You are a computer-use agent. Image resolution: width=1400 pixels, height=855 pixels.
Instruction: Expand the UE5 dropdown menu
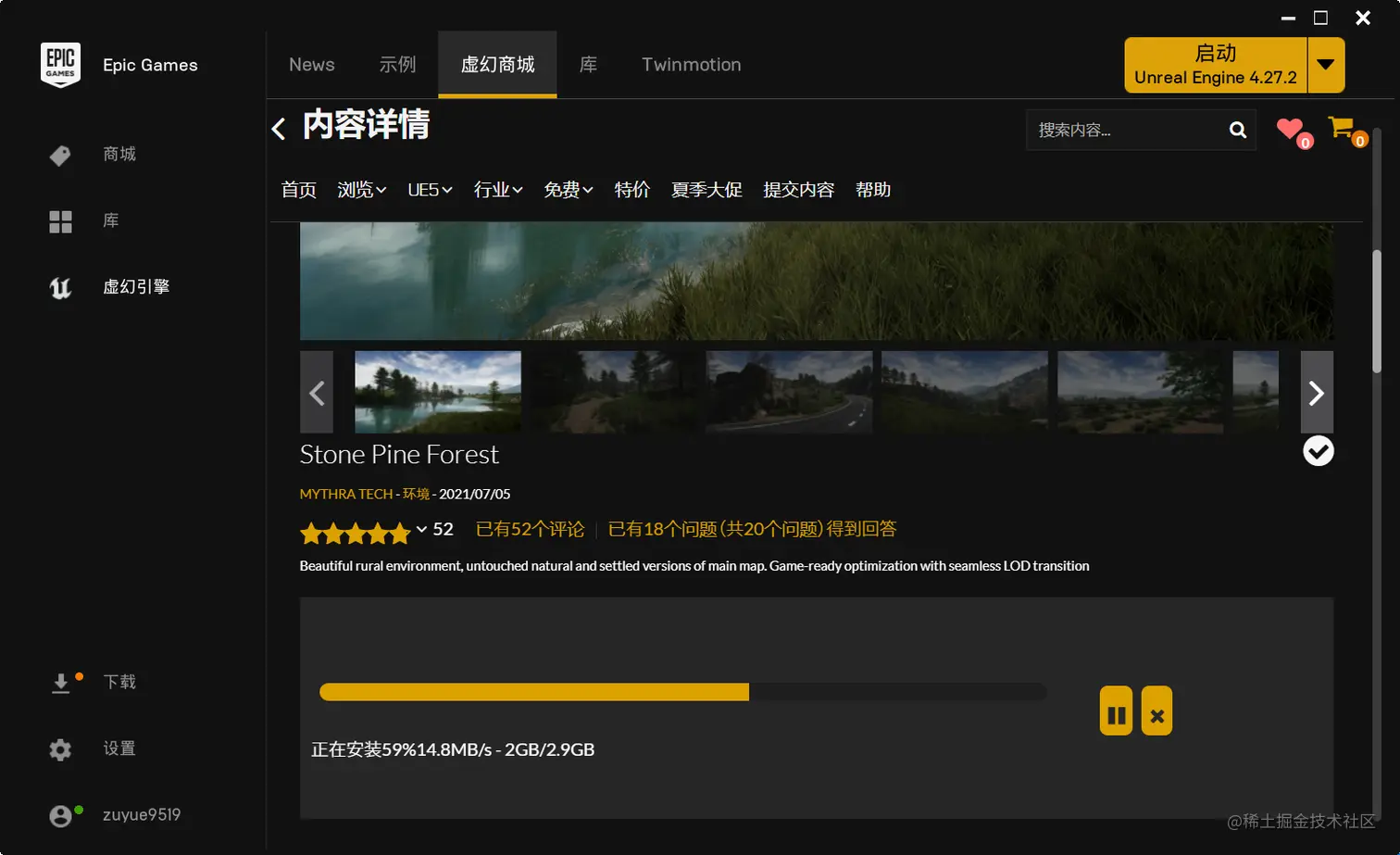tap(430, 190)
